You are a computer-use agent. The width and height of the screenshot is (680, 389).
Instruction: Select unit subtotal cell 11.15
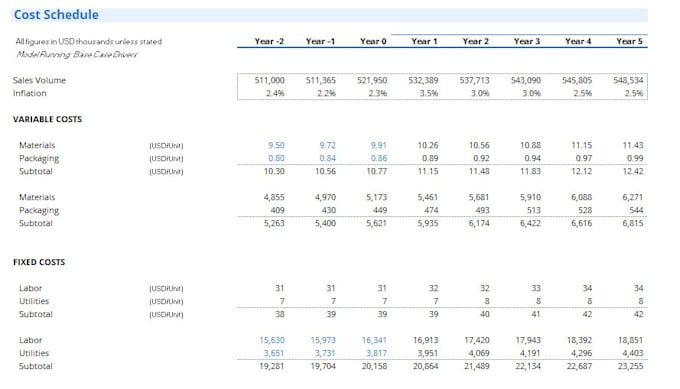(x=428, y=171)
